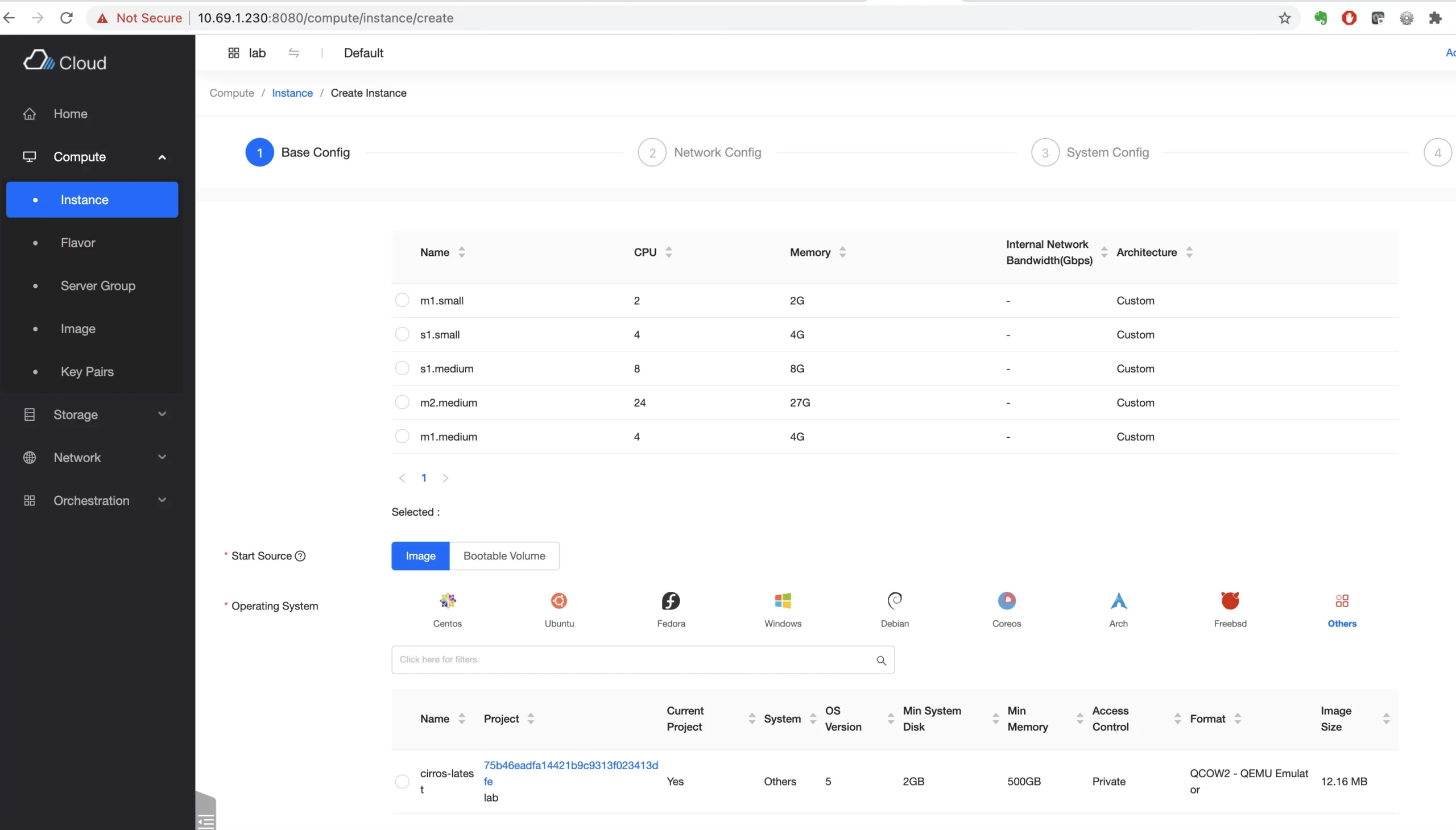Choose the Fedora OS icon
Screen dimensions: 1456x830
tap(671, 601)
